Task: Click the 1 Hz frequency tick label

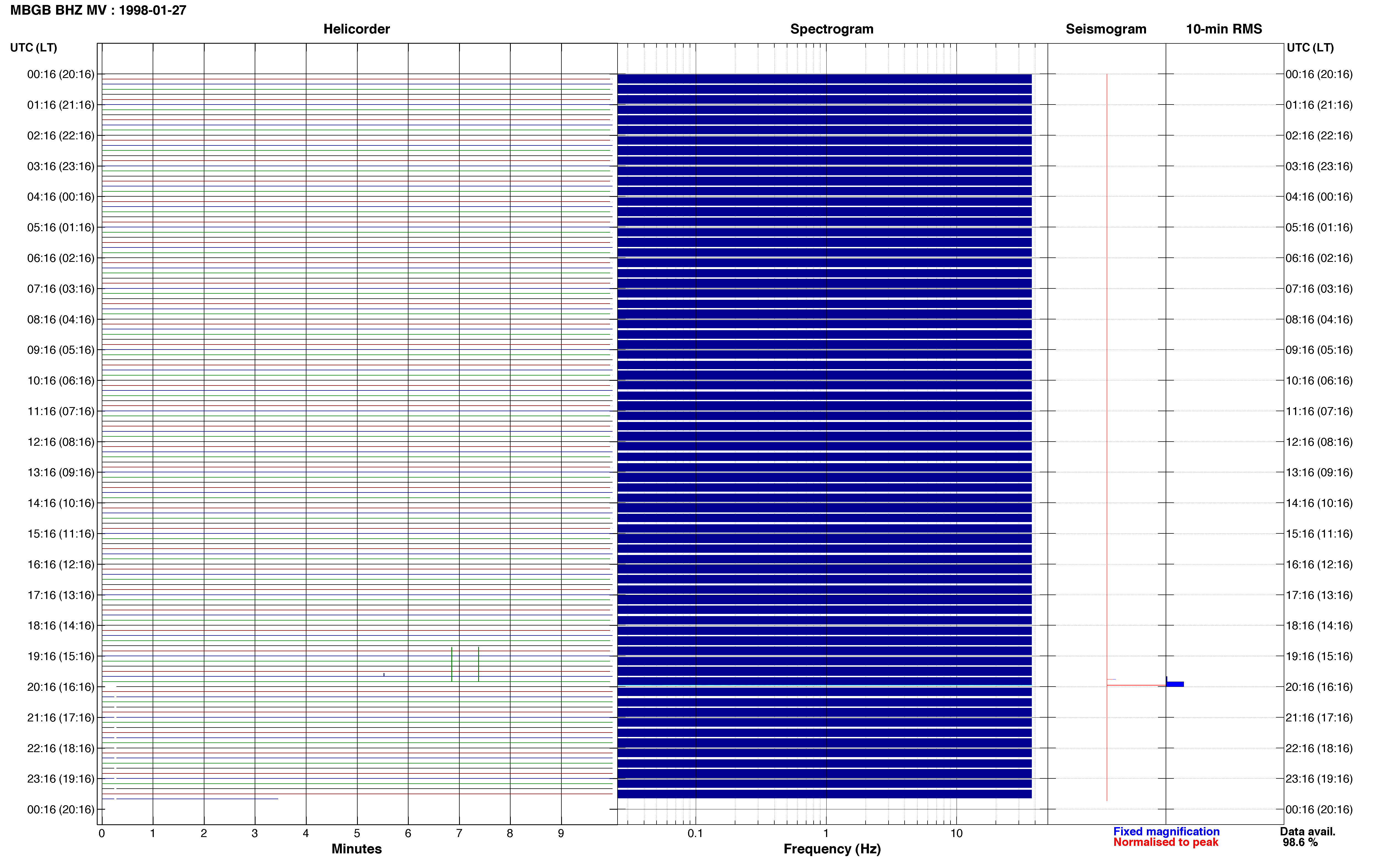Action: point(826,833)
